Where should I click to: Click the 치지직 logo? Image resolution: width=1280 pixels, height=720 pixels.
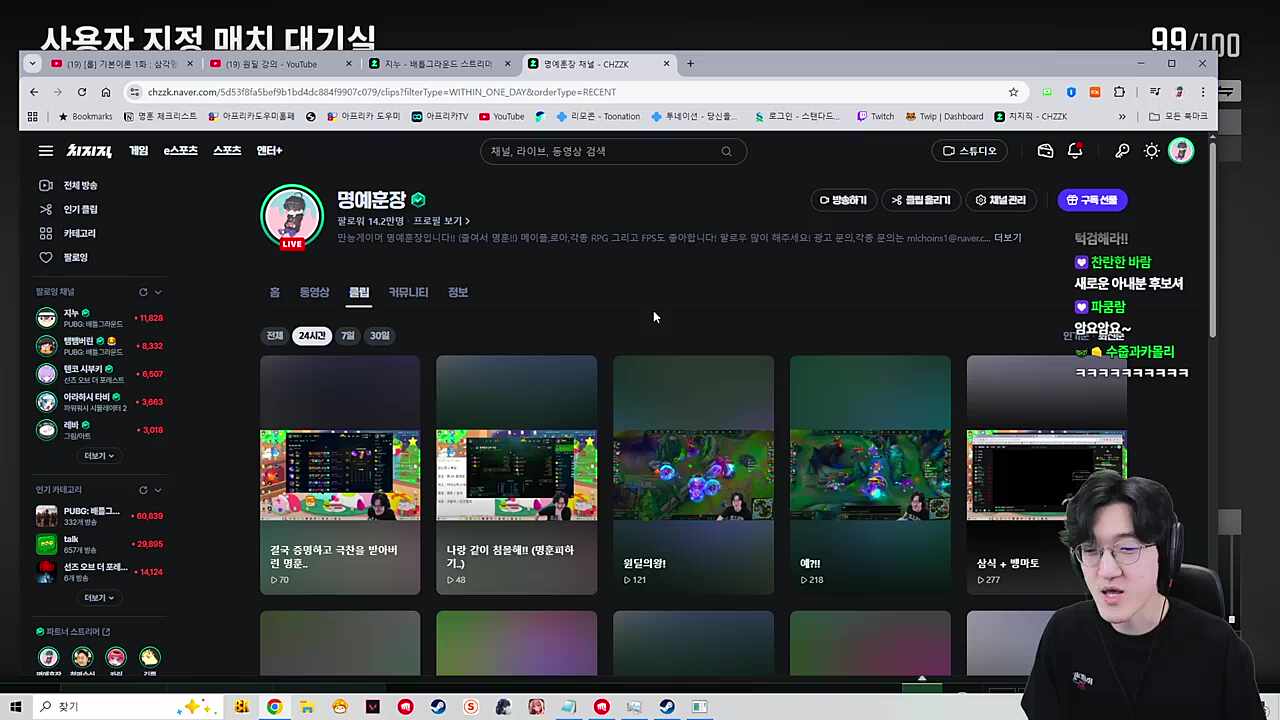point(89,150)
